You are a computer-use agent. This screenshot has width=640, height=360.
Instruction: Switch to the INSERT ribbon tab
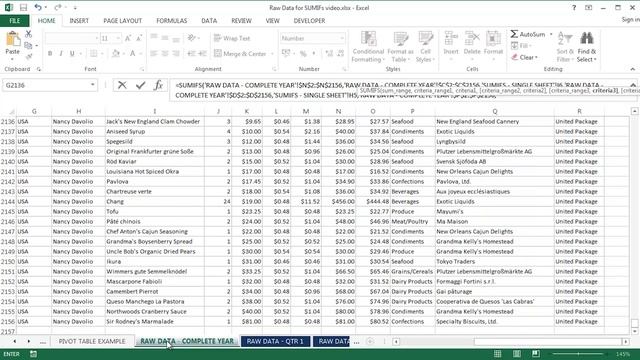click(x=79, y=20)
